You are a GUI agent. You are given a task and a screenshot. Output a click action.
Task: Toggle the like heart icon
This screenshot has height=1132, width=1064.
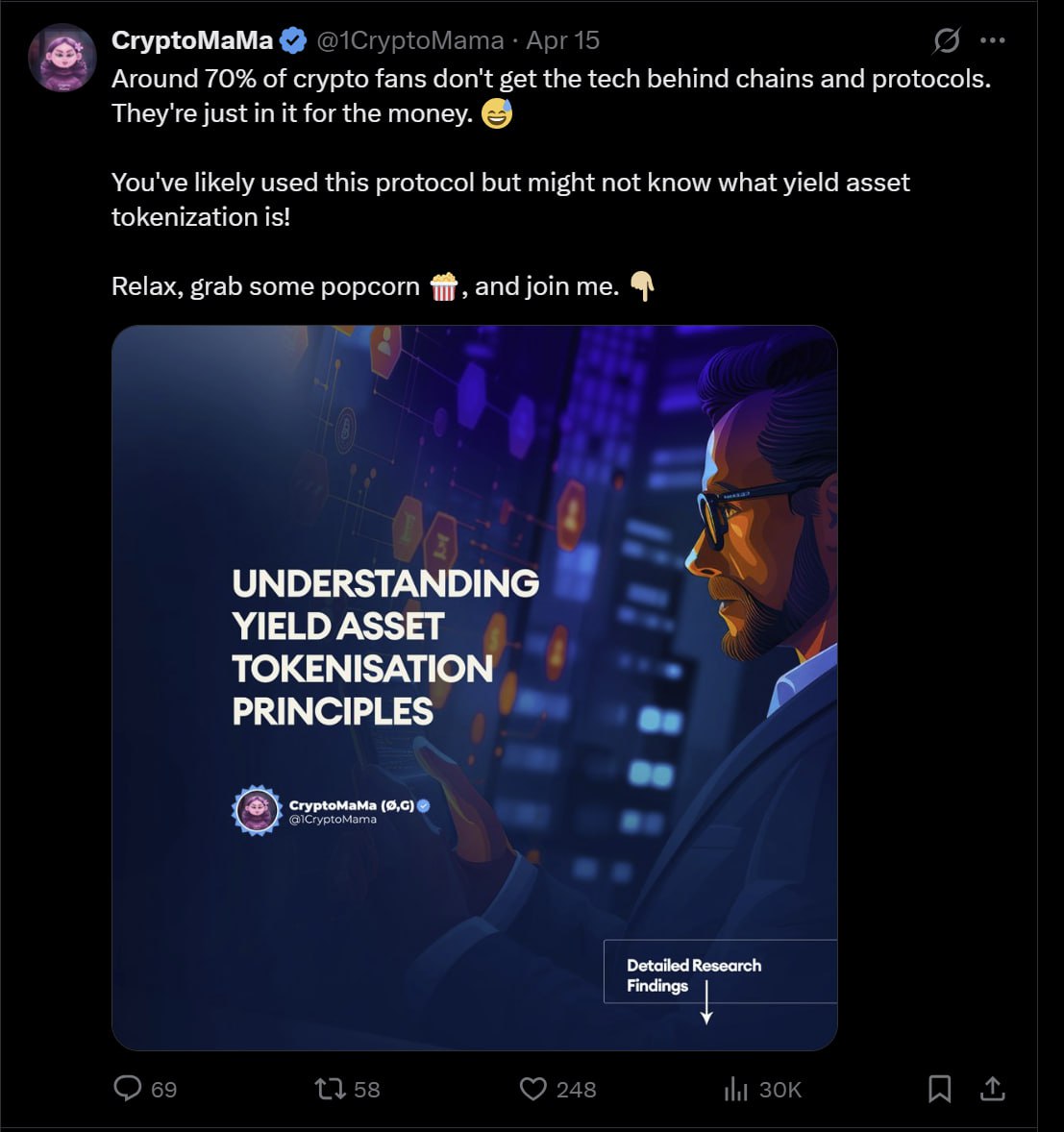tap(532, 1088)
